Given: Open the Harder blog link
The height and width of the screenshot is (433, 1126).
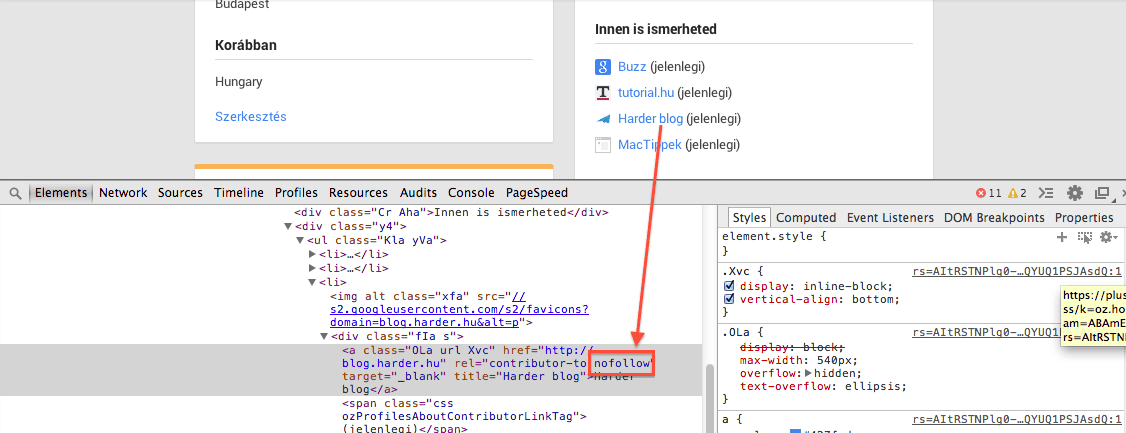Looking at the screenshot, I should (x=650, y=119).
